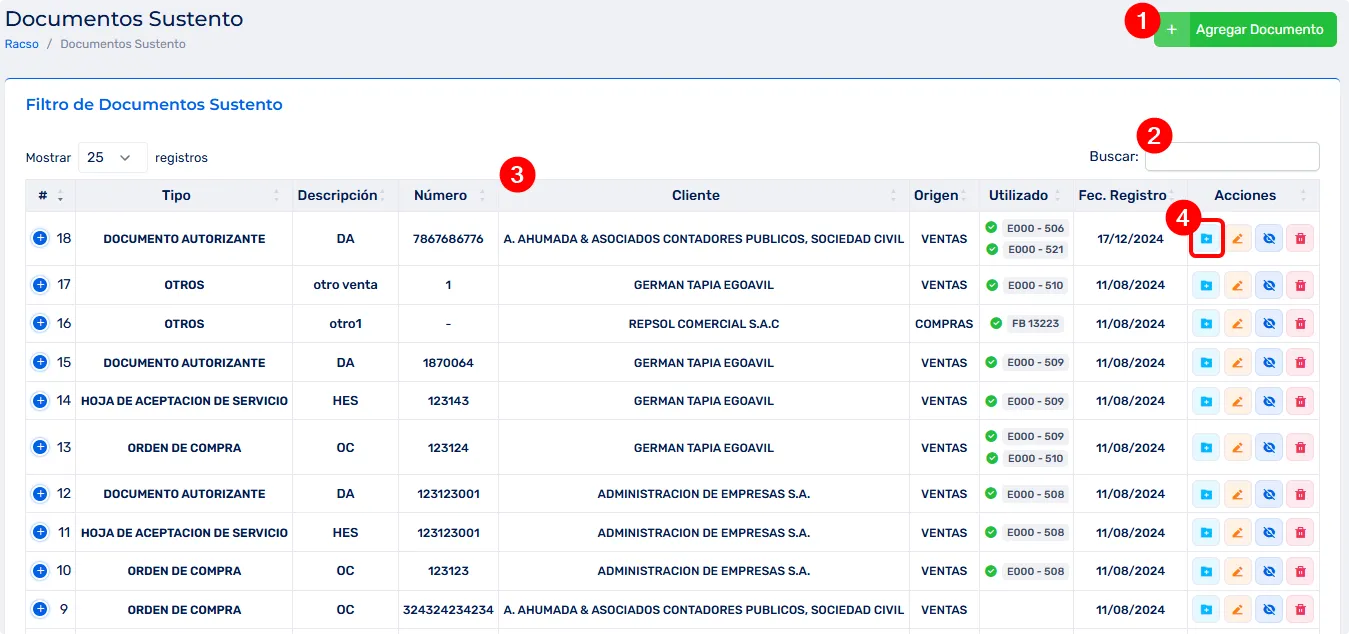Click the edit pencil icon for row 17
The height and width of the screenshot is (634, 1349).
[x=1237, y=285]
